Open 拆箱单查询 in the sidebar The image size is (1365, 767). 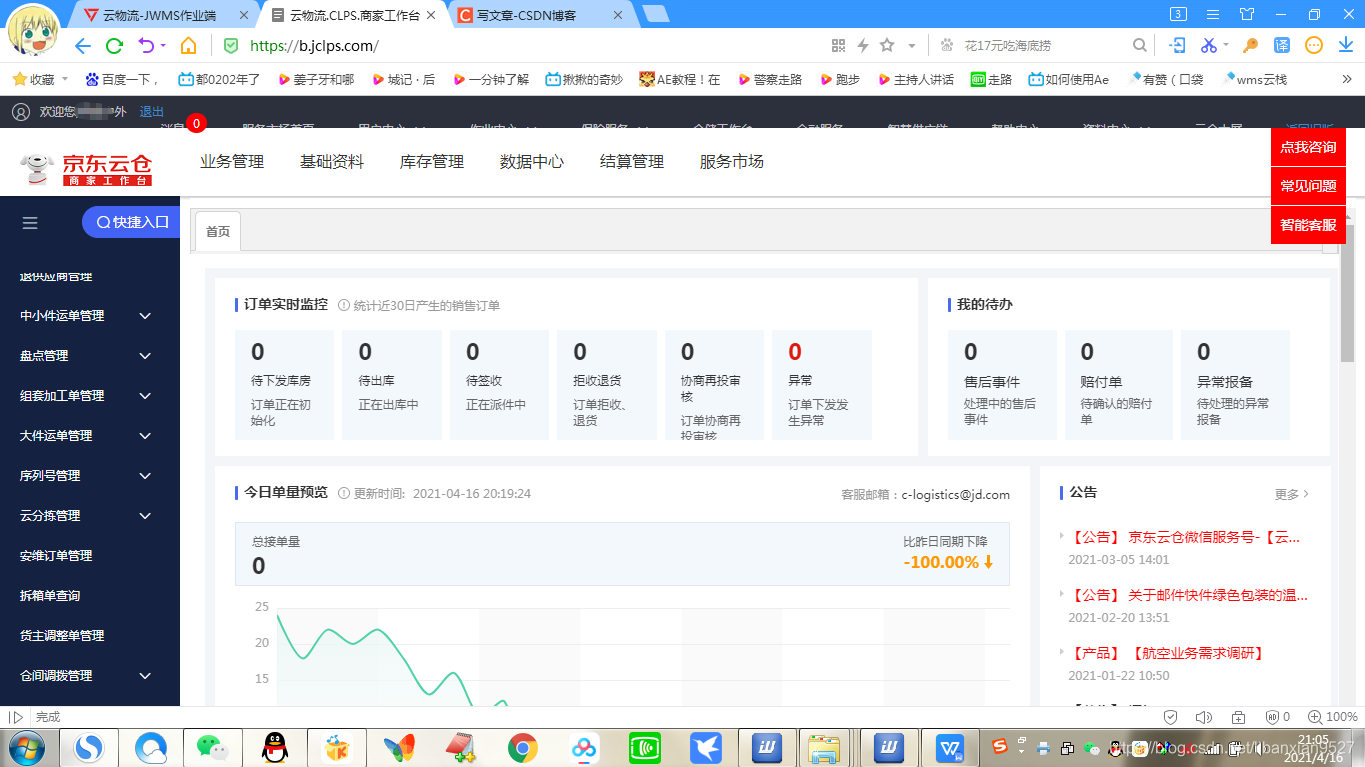pyautogui.click(x=50, y=596)
